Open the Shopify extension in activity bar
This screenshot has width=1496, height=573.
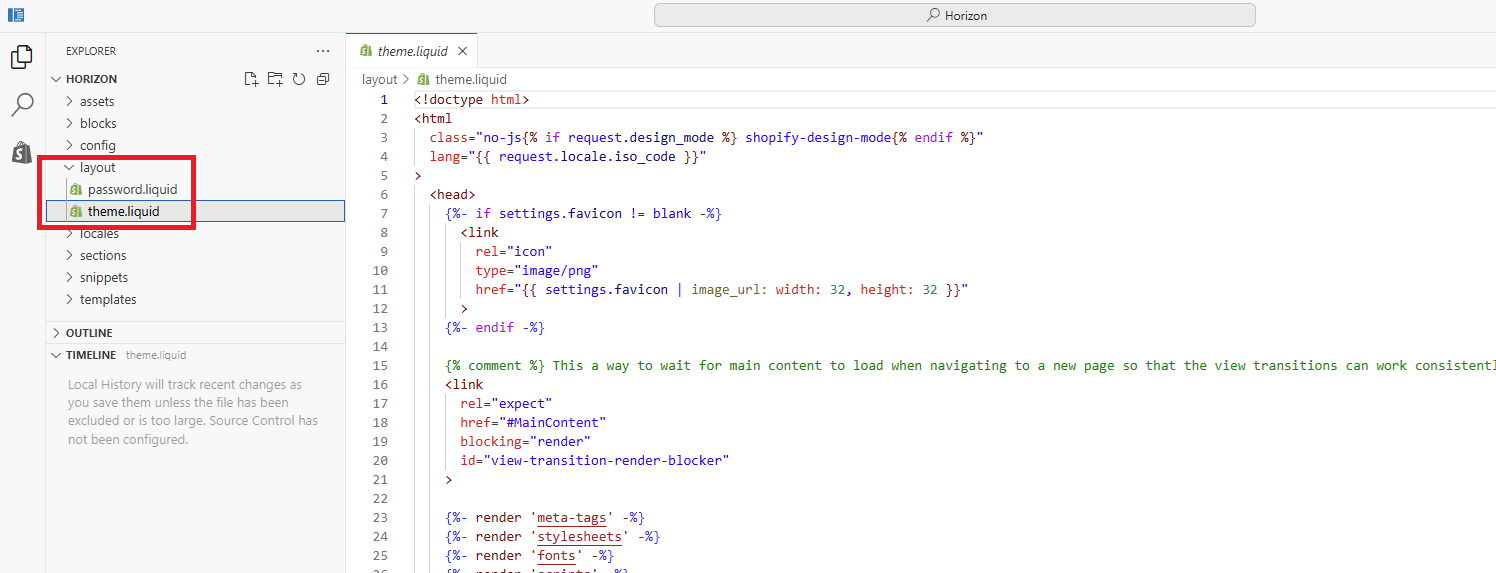click(22, 152)
